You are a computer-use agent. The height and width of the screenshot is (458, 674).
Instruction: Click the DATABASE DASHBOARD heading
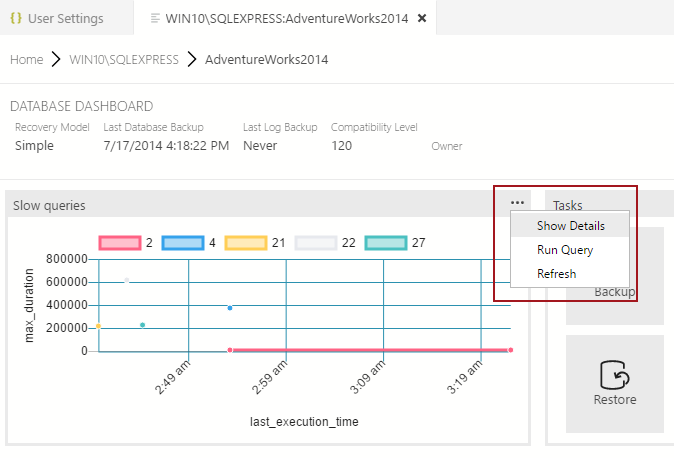click(x=82, y=106)
